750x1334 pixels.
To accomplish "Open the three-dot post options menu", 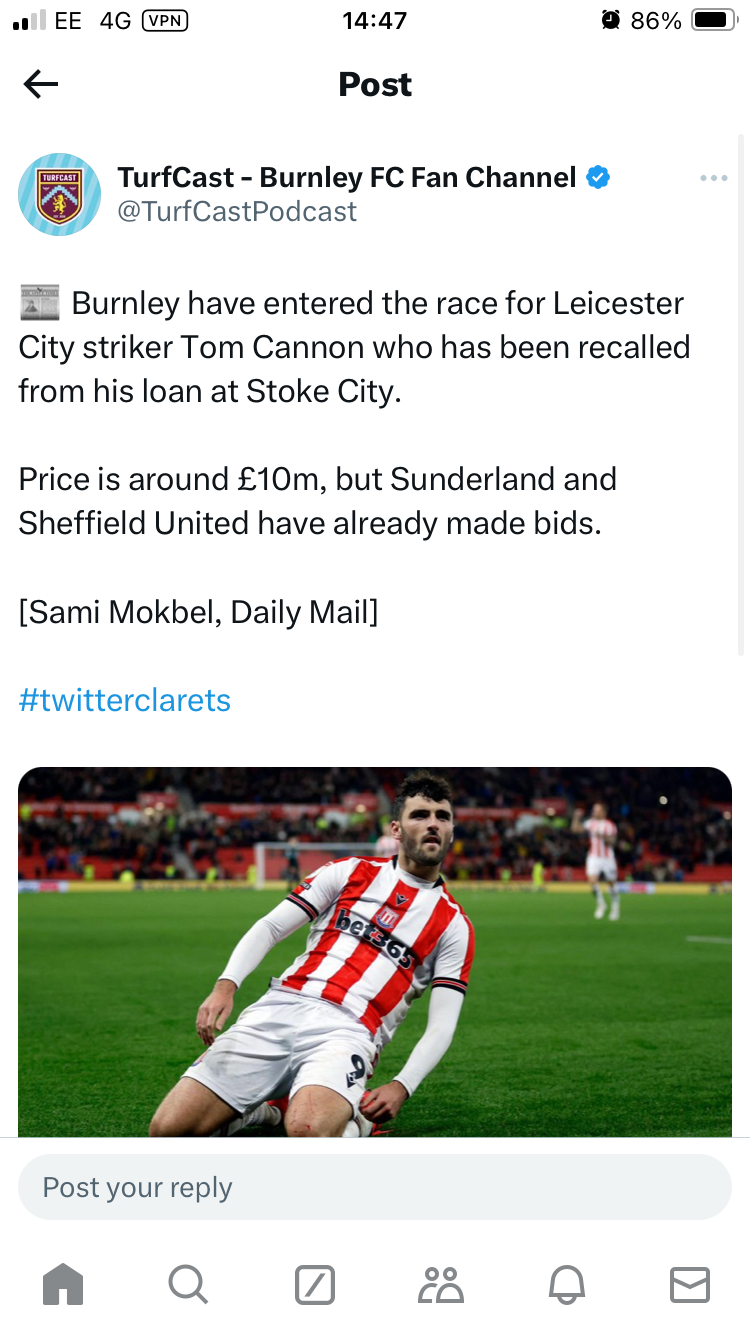I will click(713, 178).
